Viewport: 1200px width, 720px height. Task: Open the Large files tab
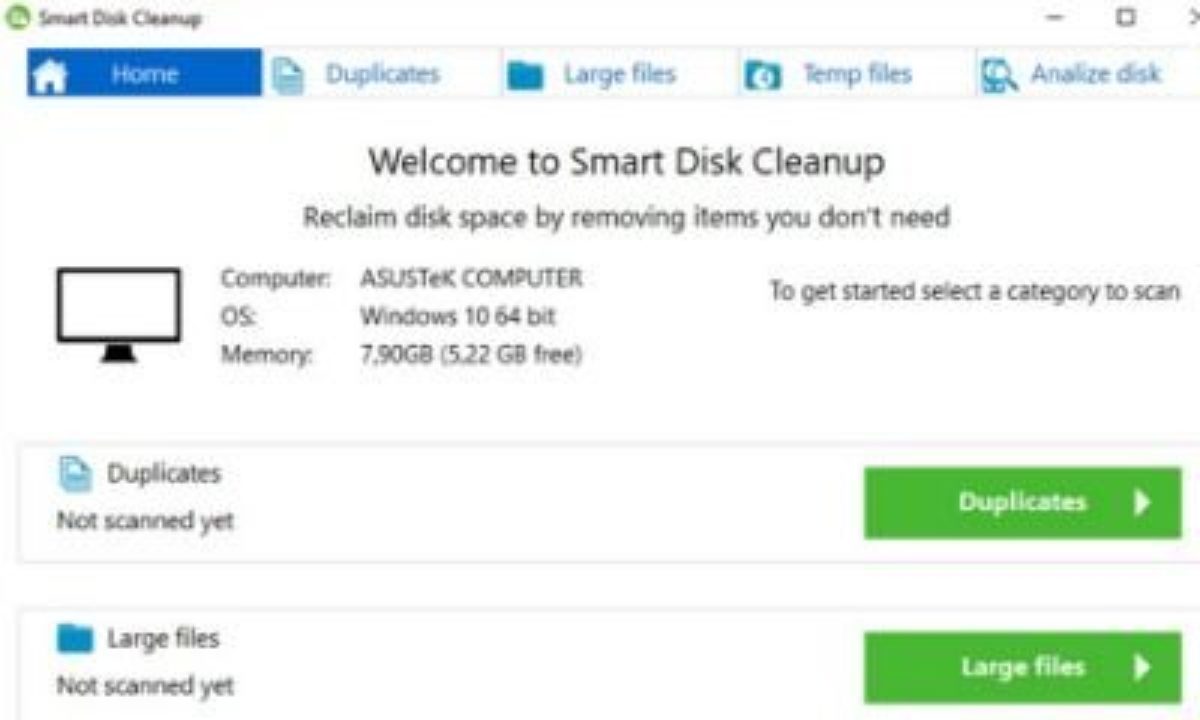click(619, 74)
